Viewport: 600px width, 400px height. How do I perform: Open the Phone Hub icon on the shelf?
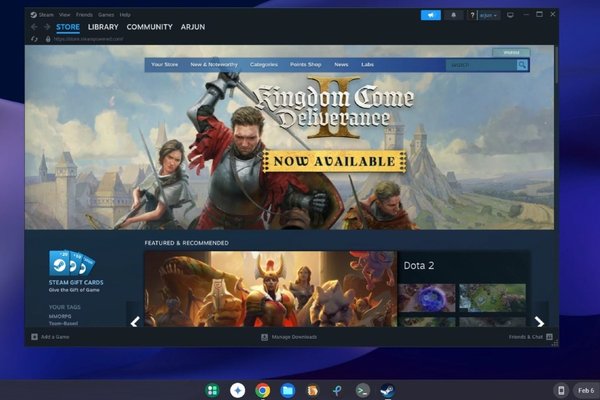click(561, 390)
